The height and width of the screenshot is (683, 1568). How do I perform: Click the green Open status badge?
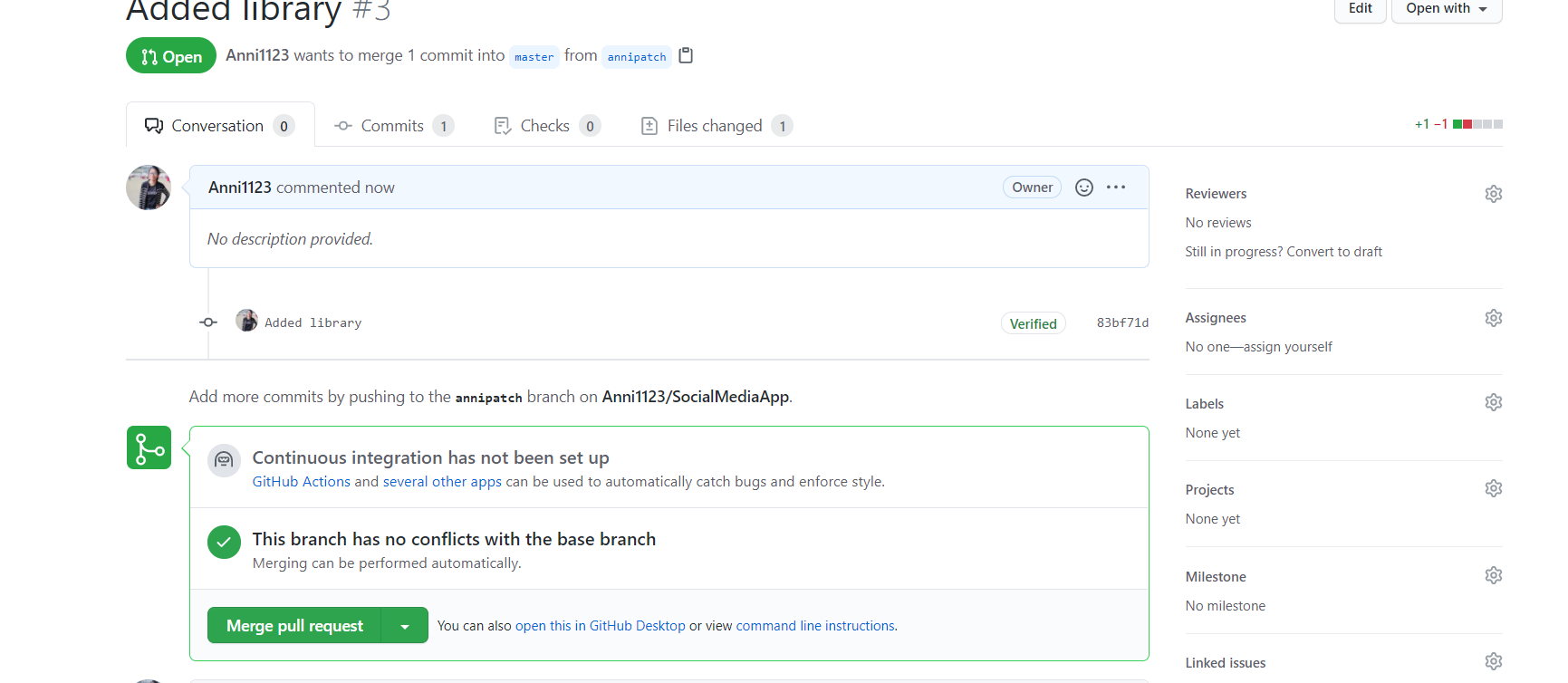point(171,55)
